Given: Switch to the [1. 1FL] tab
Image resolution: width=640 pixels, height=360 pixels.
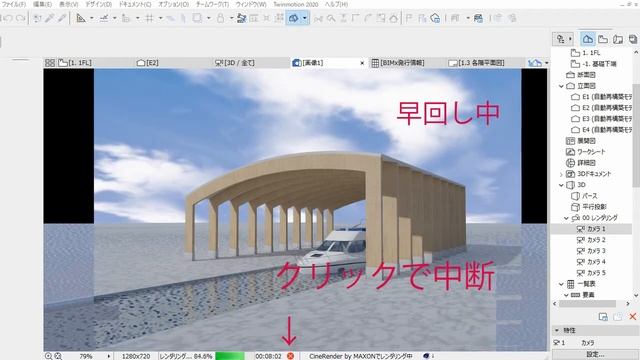Looking at the screenshot, I should (75, 63).
